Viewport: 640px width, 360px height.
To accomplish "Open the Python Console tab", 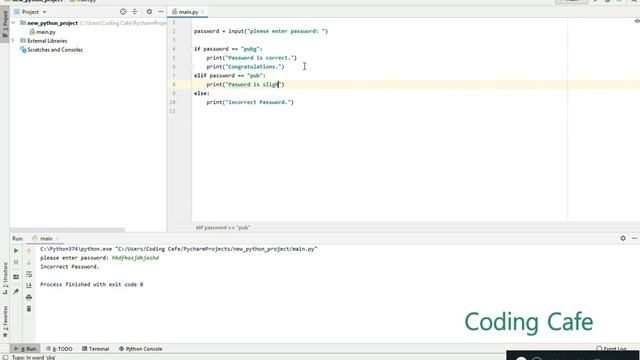I will click(140, 349).
